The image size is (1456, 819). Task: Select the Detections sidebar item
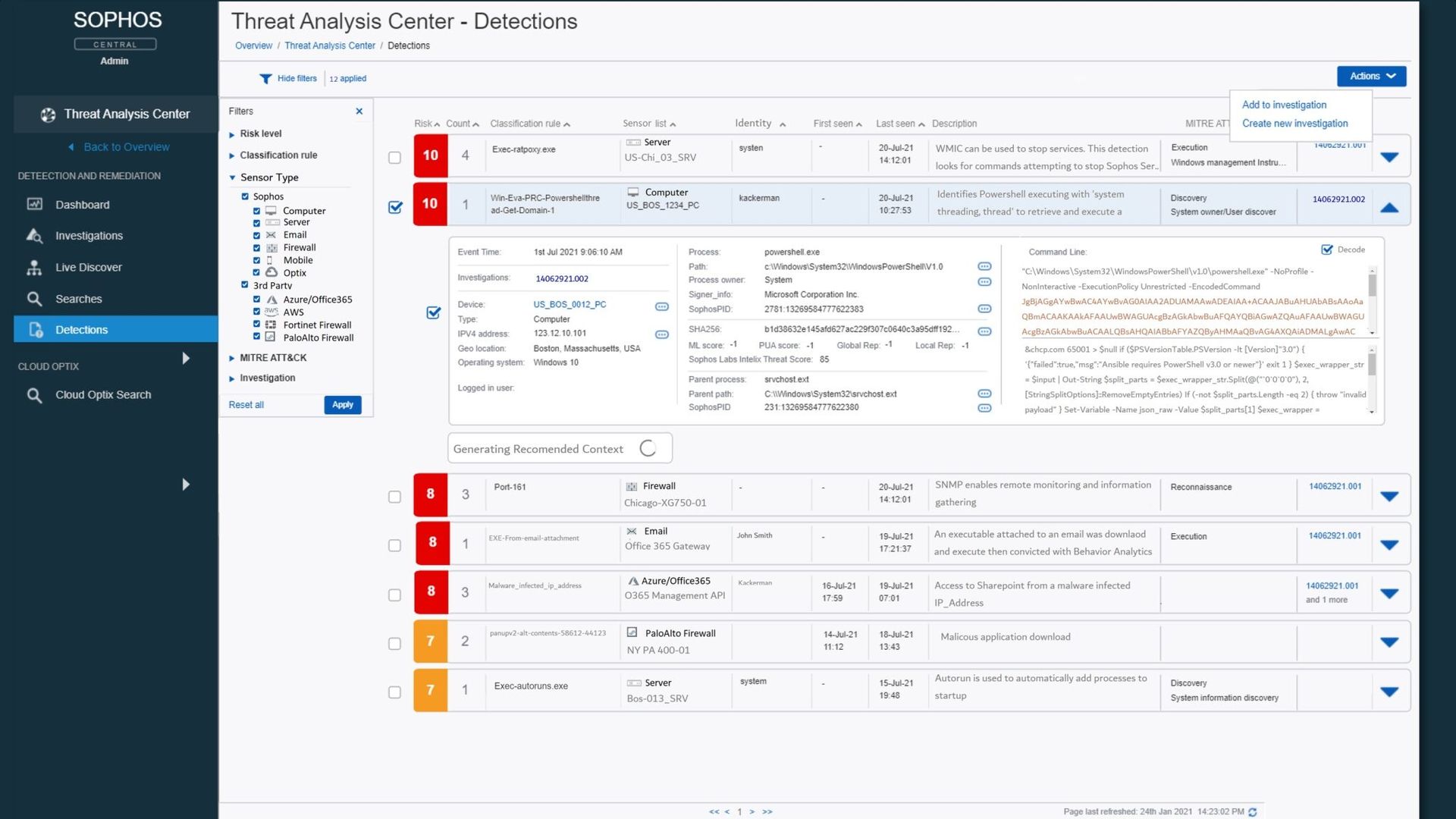115,330
